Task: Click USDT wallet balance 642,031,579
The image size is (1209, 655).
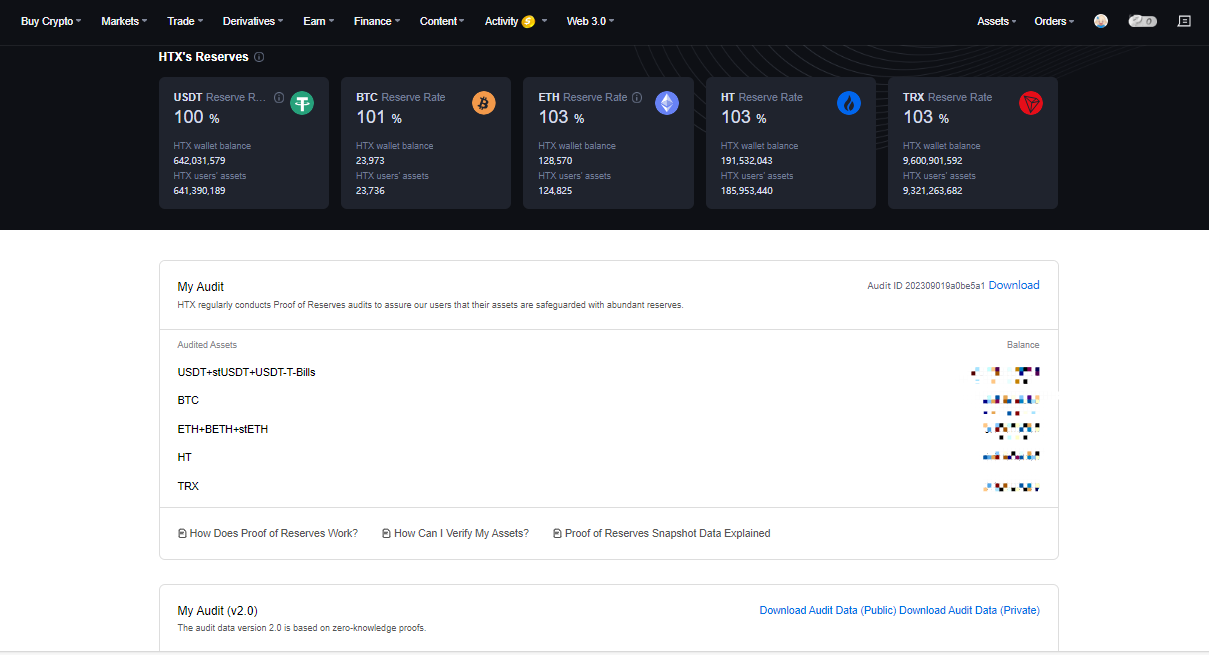Action: click(199, 160)
